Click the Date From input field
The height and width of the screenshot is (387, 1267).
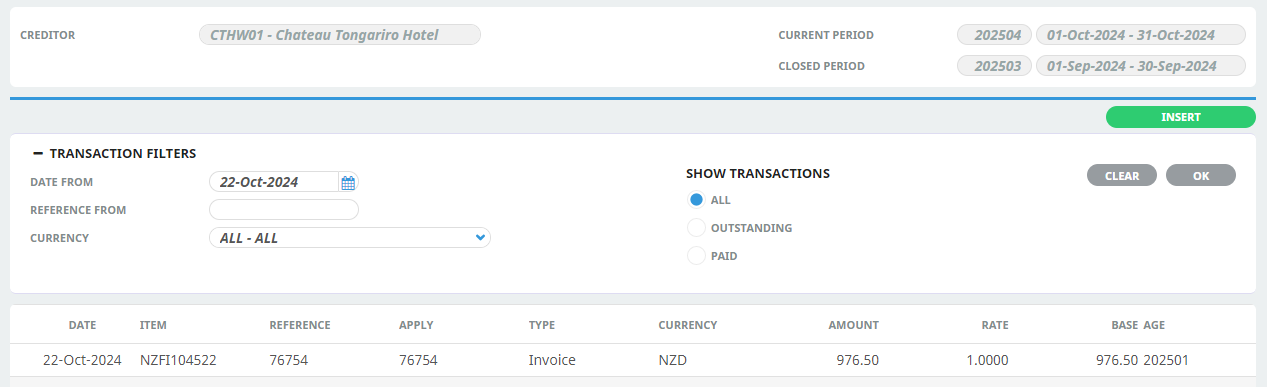pos(274,182)
